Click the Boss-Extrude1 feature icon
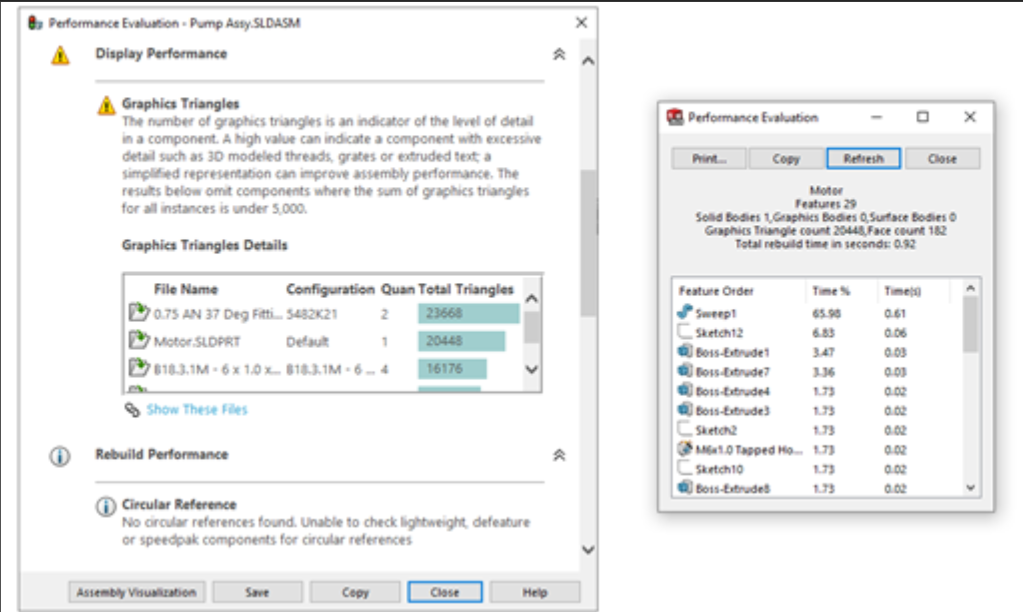The width and height of the screenshot is (1023, 612). click(684, 351)
